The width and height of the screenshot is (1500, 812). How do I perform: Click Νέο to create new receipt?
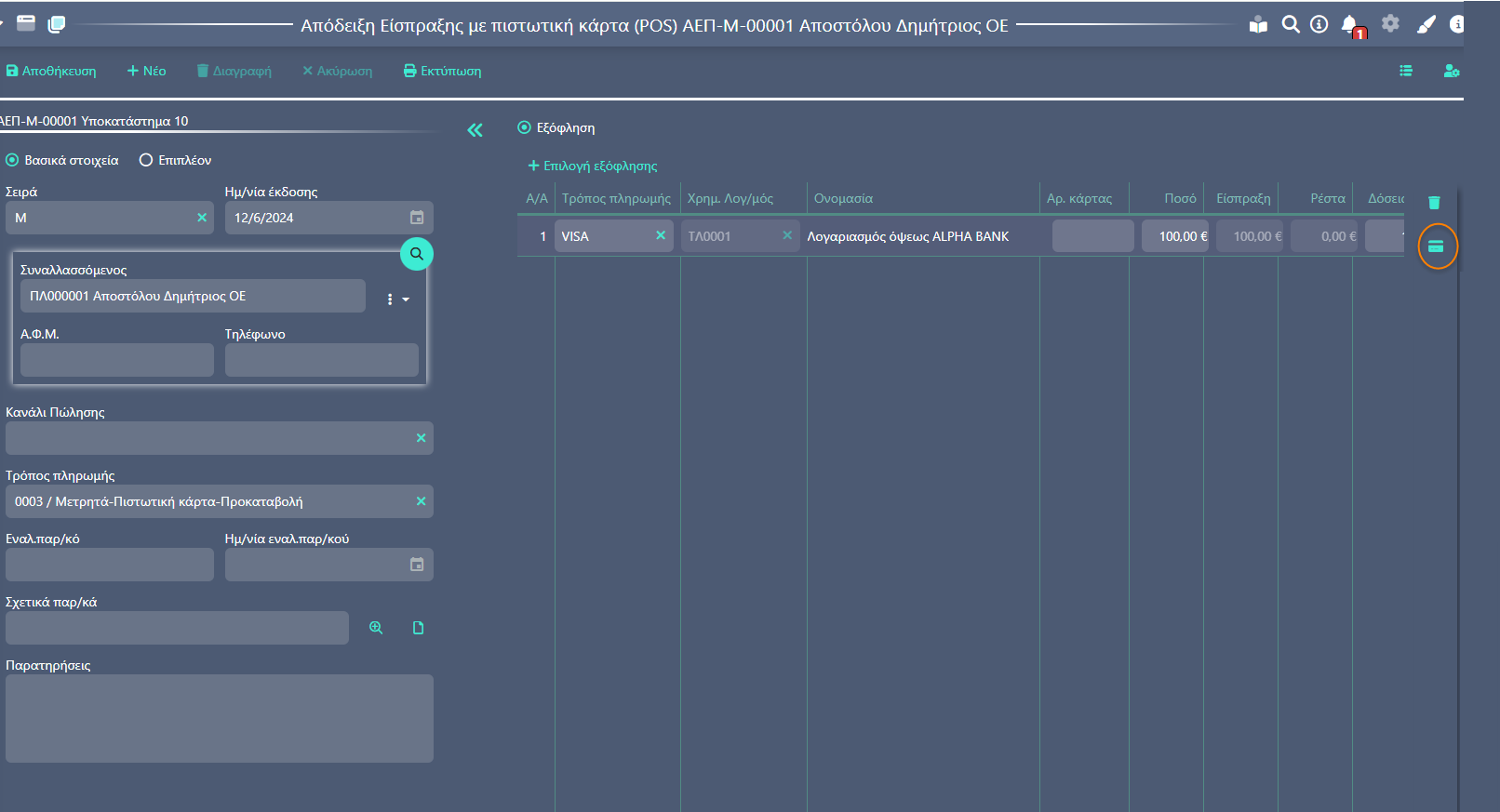tap(146, 71)
